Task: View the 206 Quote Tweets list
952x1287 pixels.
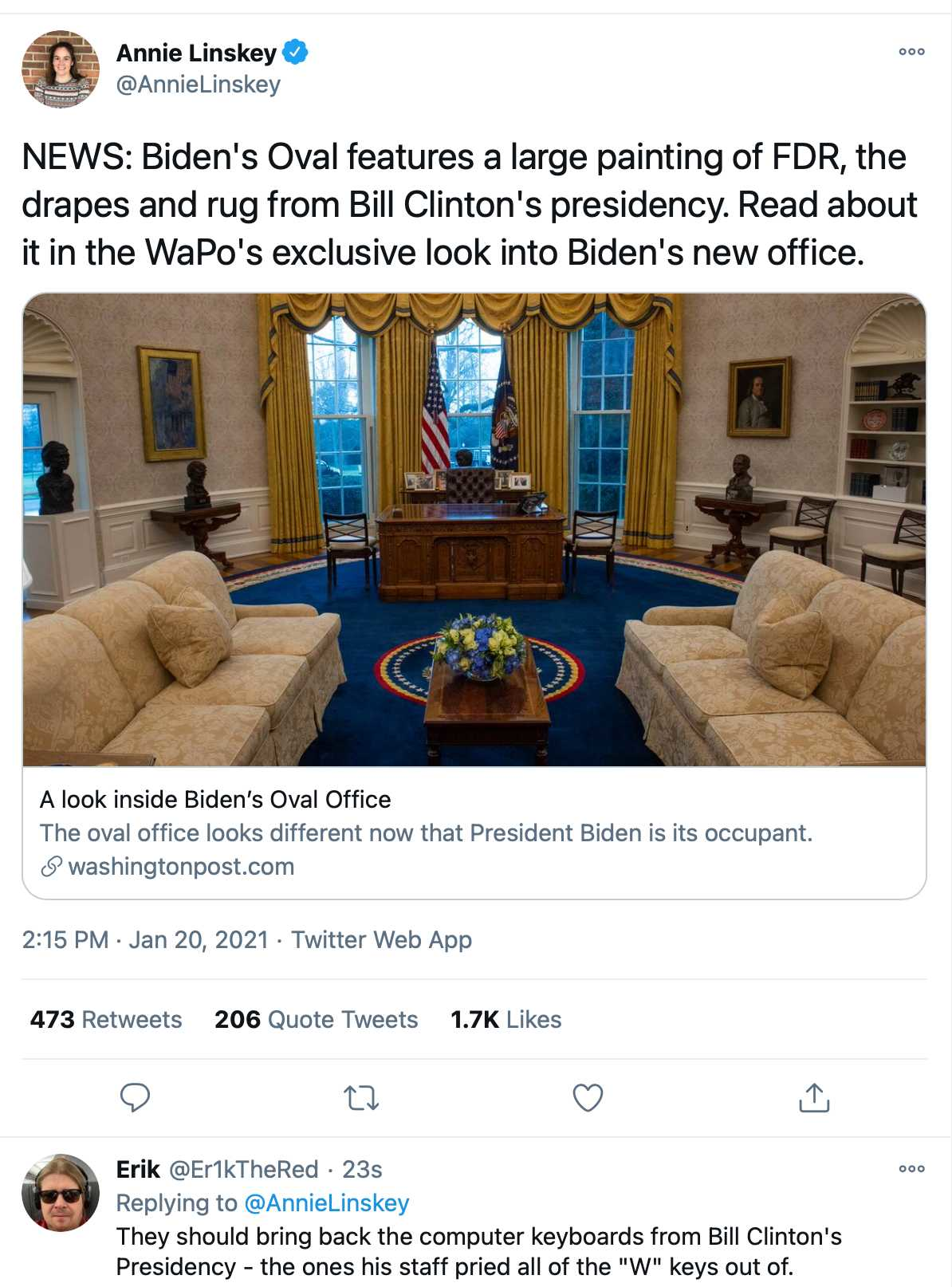Action: pyautogui.click(x=316, y=1019)
